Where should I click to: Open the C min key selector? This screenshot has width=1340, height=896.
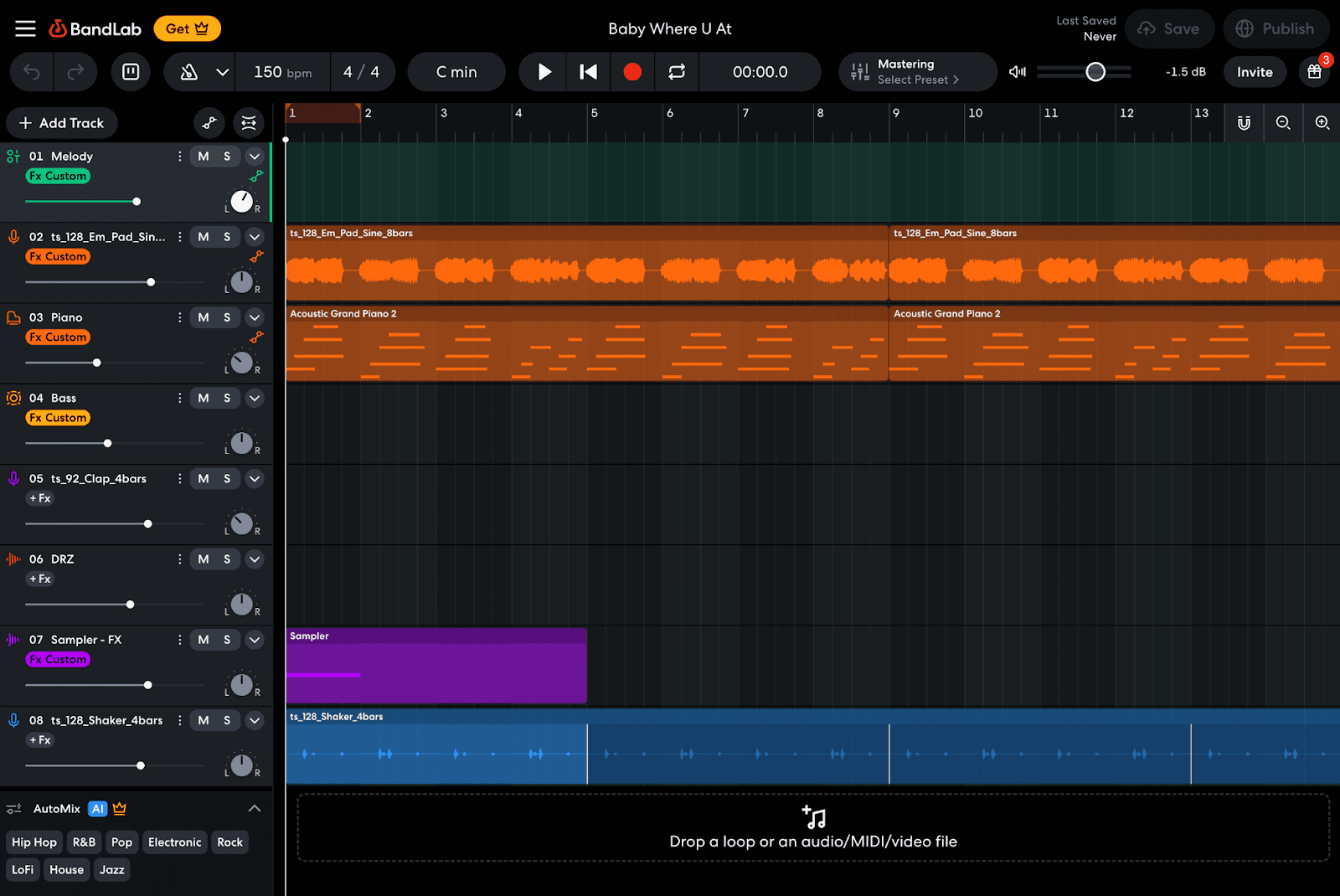pos(456,72)
